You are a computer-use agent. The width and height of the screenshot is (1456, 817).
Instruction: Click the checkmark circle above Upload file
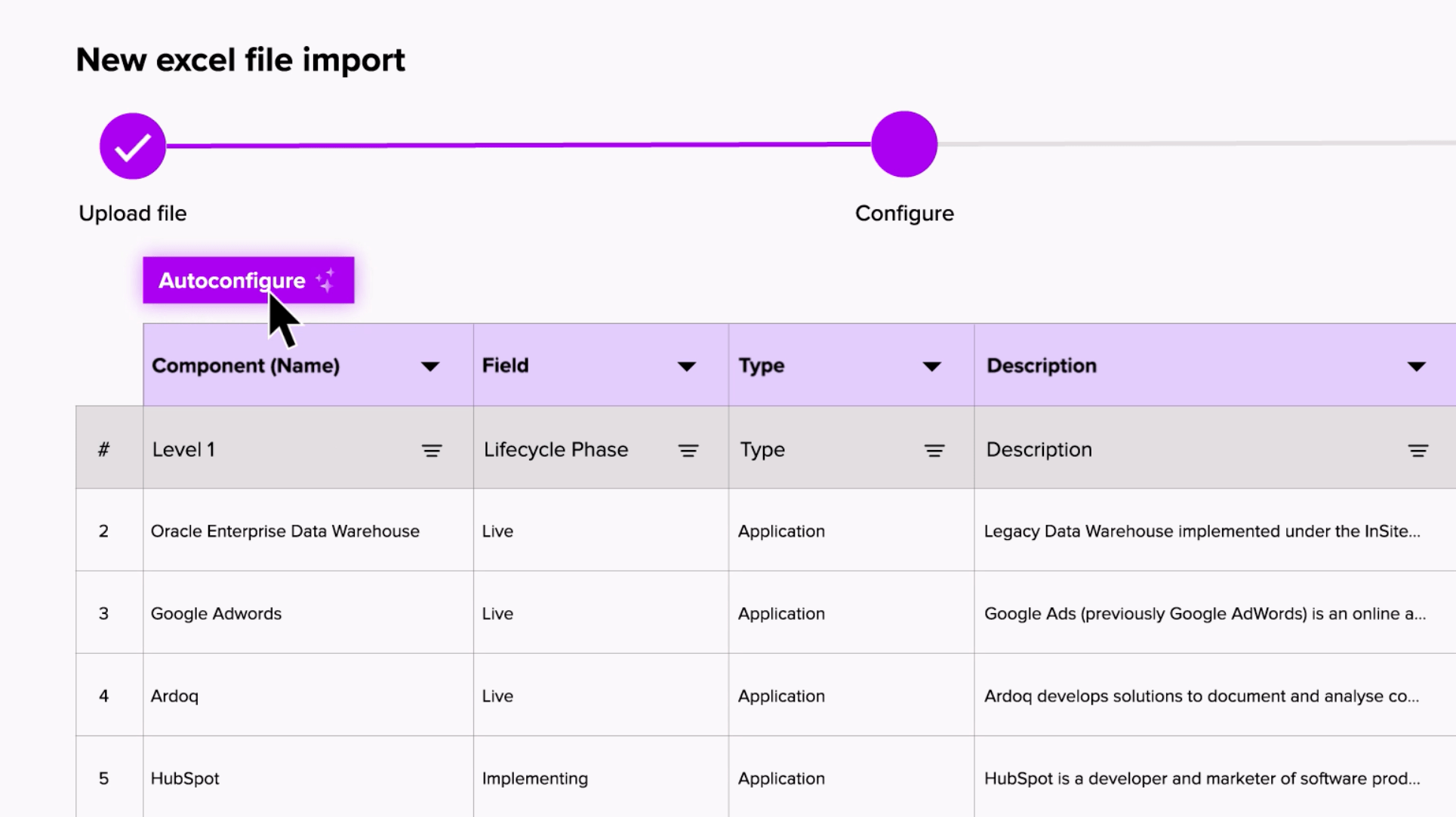132,145
